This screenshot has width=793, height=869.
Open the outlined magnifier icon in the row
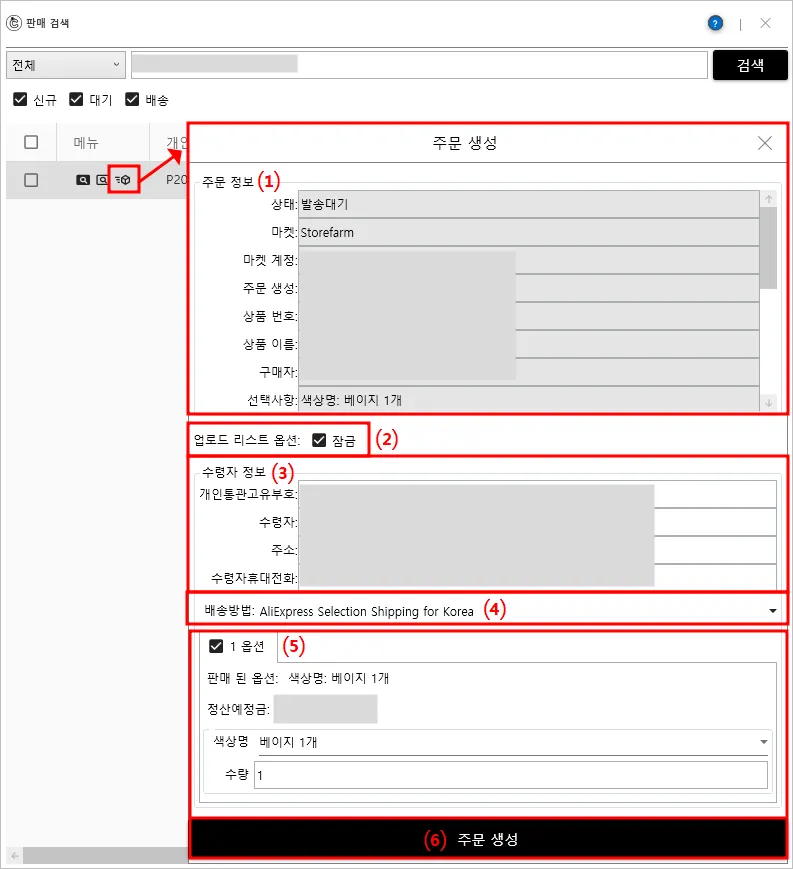(102, 180)
